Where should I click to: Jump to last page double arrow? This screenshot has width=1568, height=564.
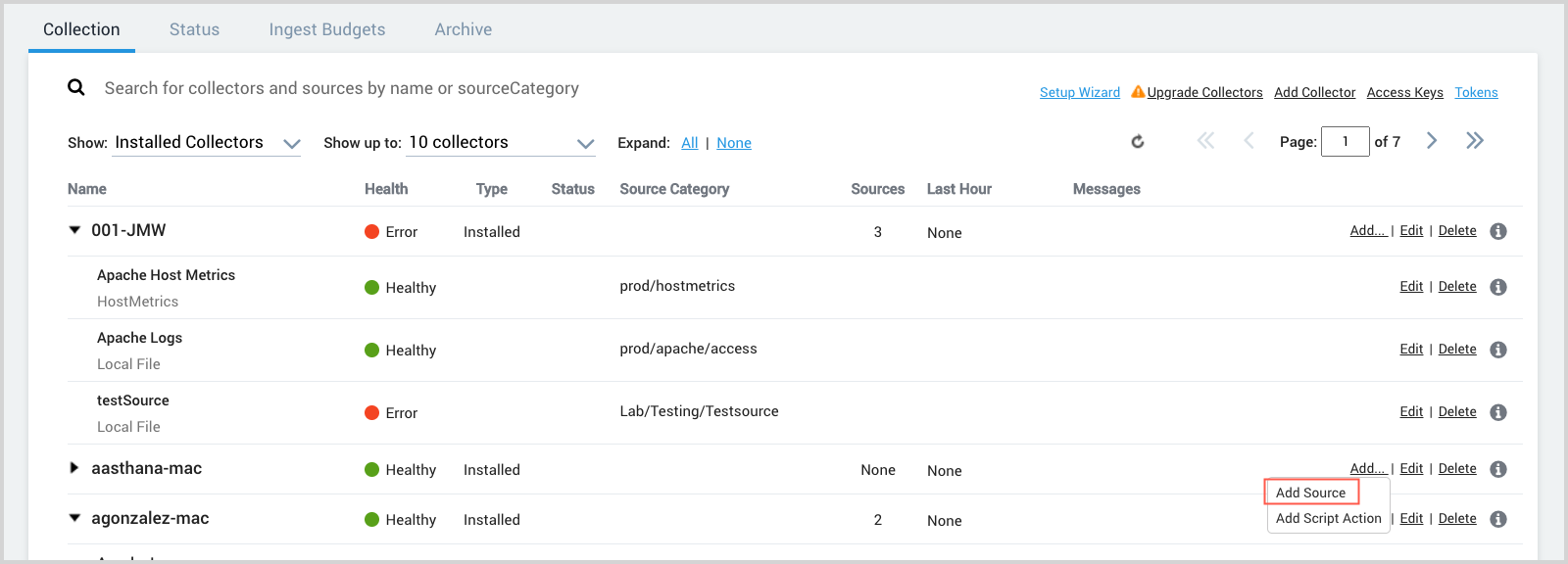[x=1474, y=141]
